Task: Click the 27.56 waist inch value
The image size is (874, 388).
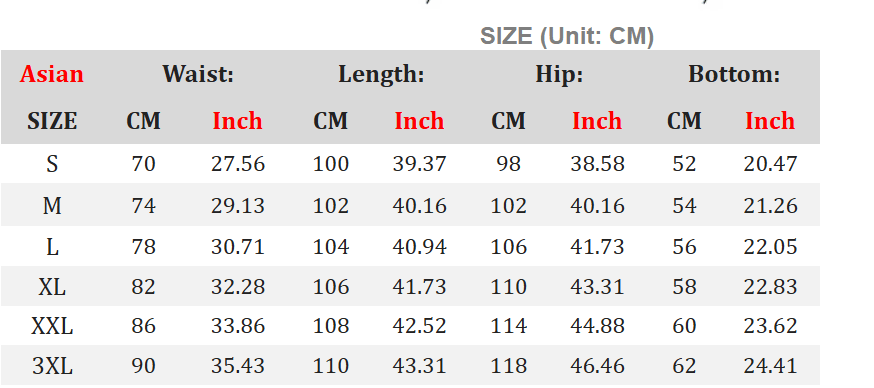Action: tap(238, 164)
